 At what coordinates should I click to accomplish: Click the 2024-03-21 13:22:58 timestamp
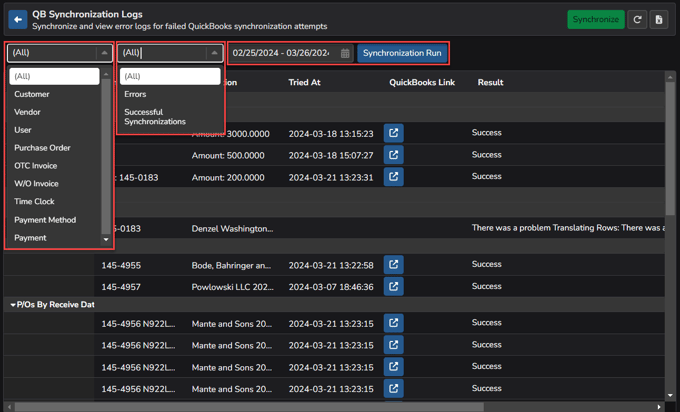pos(331,265)
